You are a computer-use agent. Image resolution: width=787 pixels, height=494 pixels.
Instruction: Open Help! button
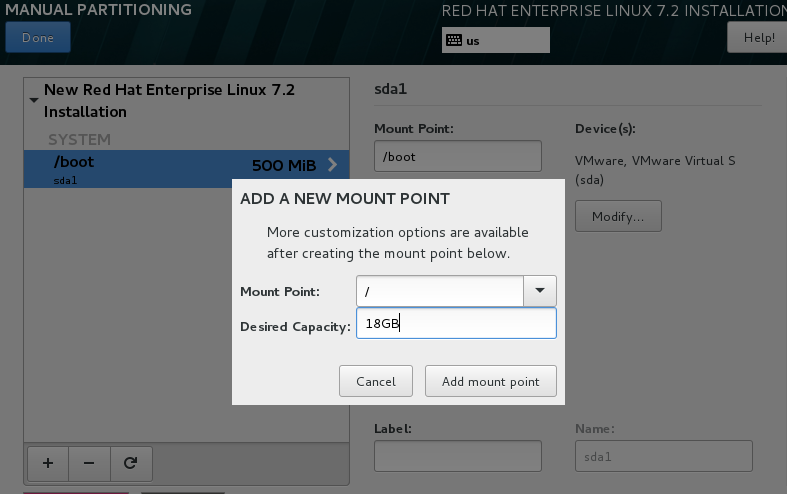pyautogui.click(x=758, y=38)
